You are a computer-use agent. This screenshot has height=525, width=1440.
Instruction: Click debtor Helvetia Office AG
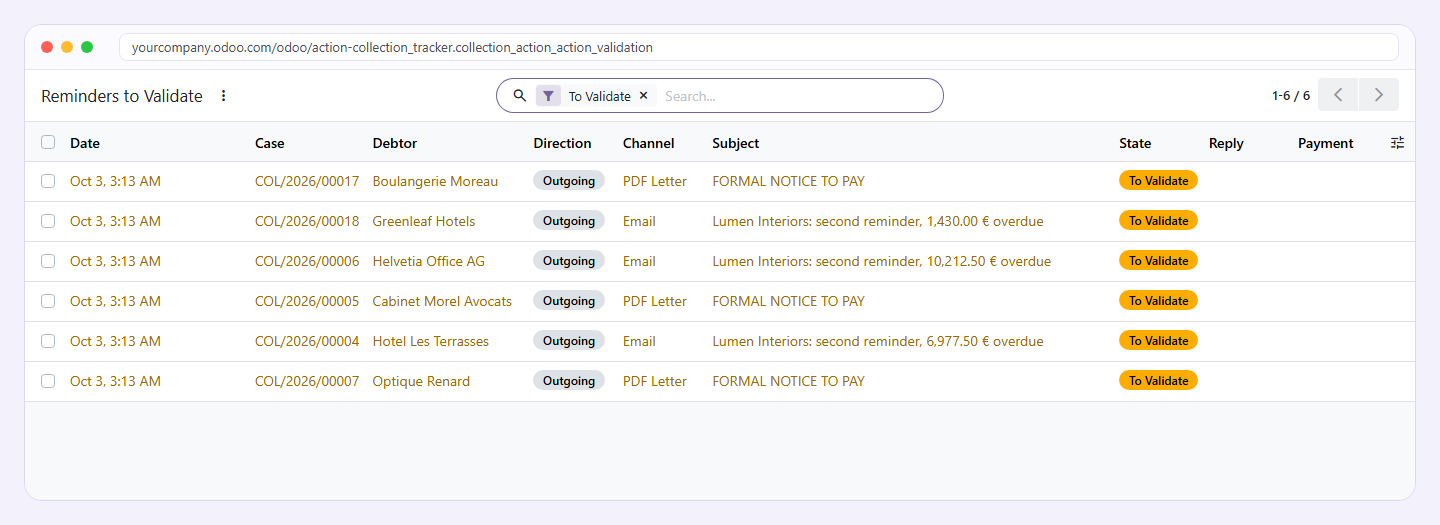[429, 261]
